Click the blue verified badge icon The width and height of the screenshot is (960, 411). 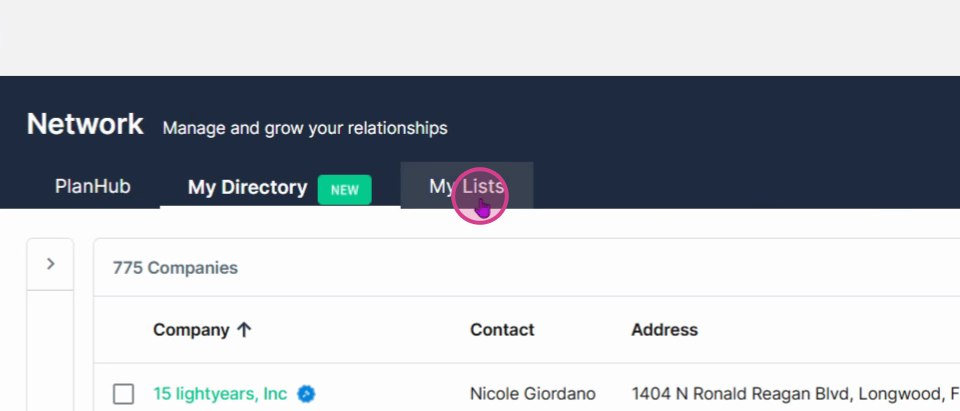click(x=306, y=394)
